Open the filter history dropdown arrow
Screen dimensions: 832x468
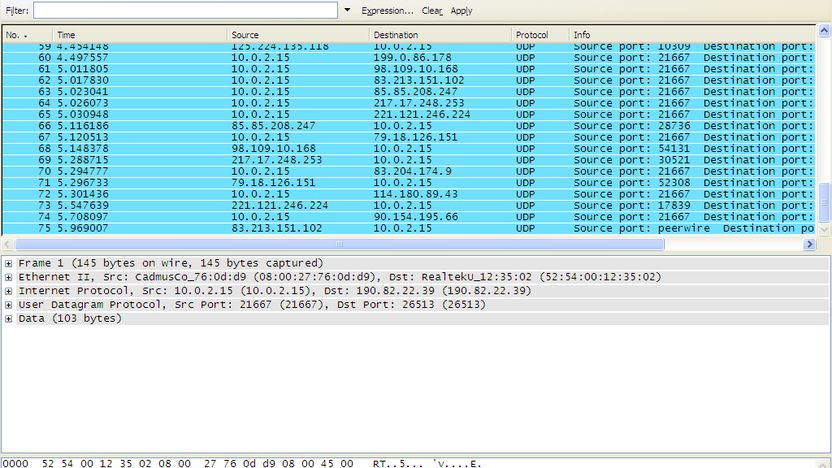tap(347, 10)
